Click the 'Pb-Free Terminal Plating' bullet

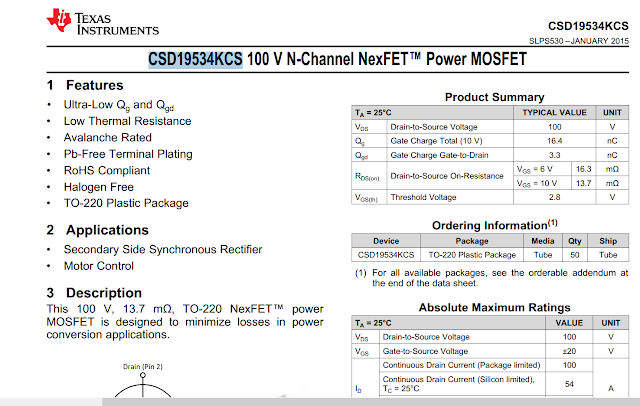128,154
